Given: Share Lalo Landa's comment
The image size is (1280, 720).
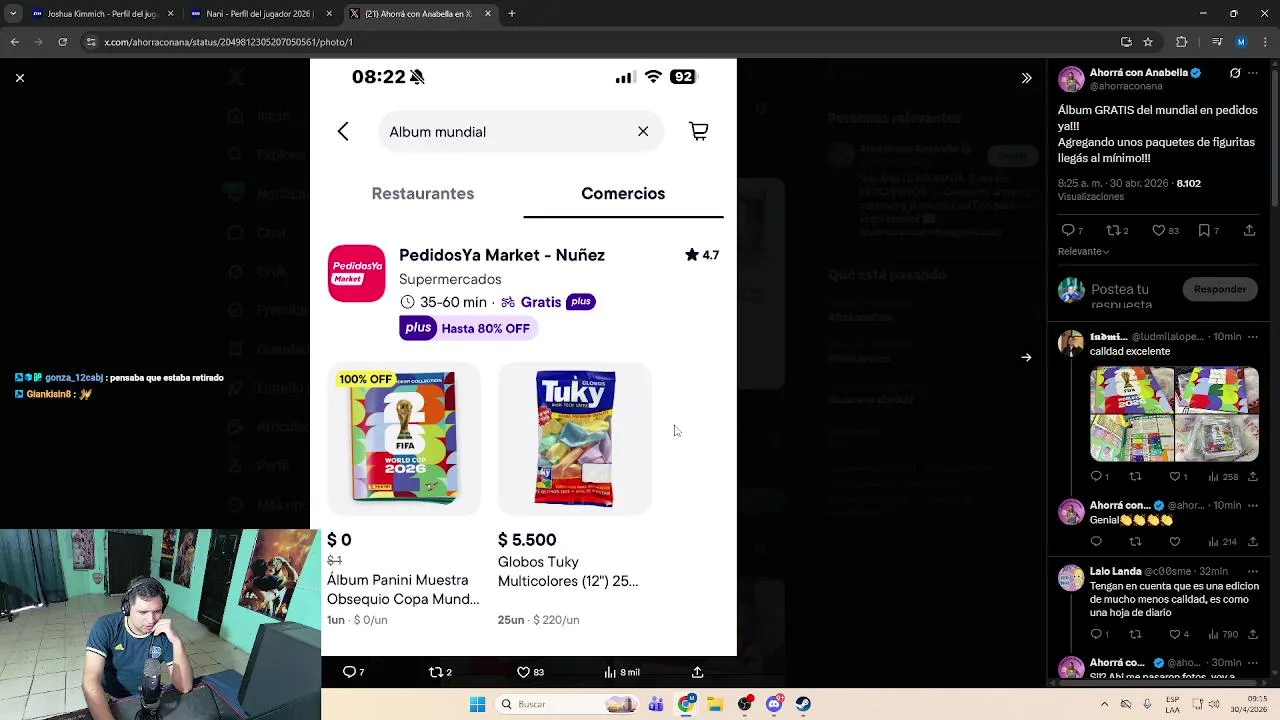Looking at the screenshot, I should (1252, 634).
